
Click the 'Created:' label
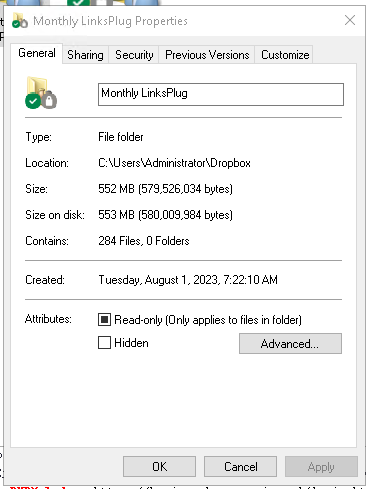point(45,280)
